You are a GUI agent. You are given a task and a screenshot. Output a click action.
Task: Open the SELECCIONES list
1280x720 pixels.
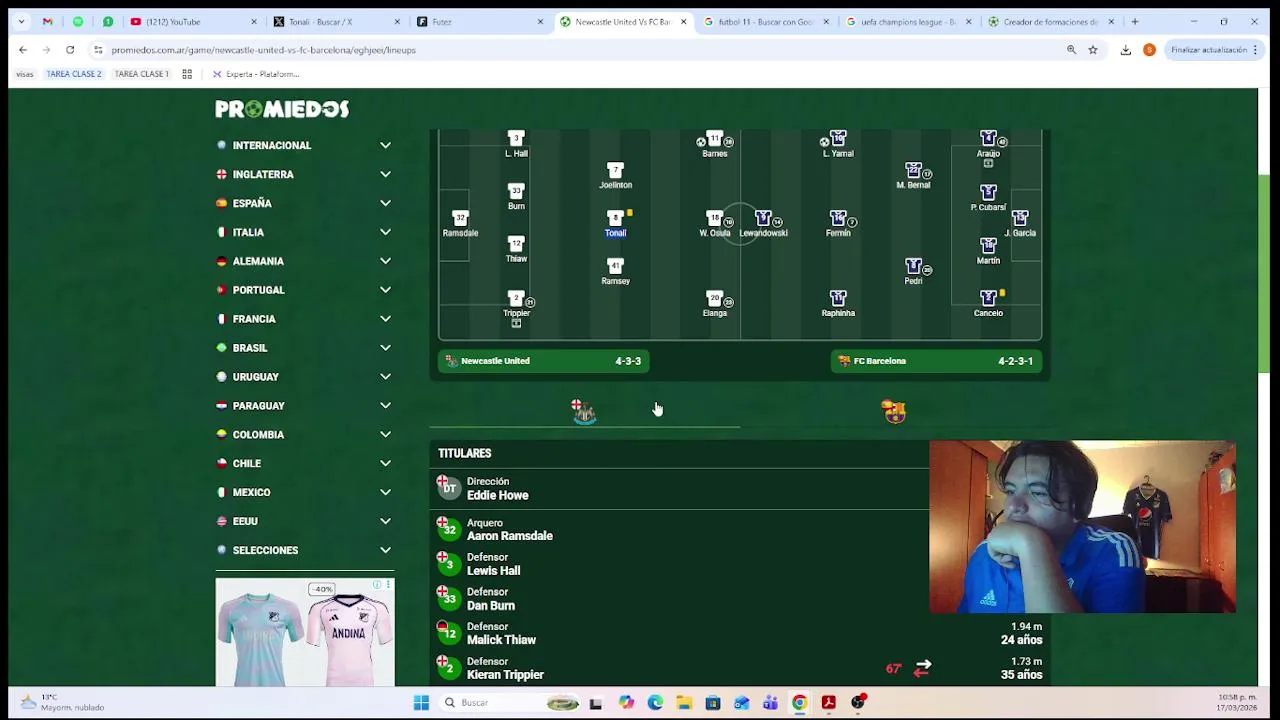(304, 550)
